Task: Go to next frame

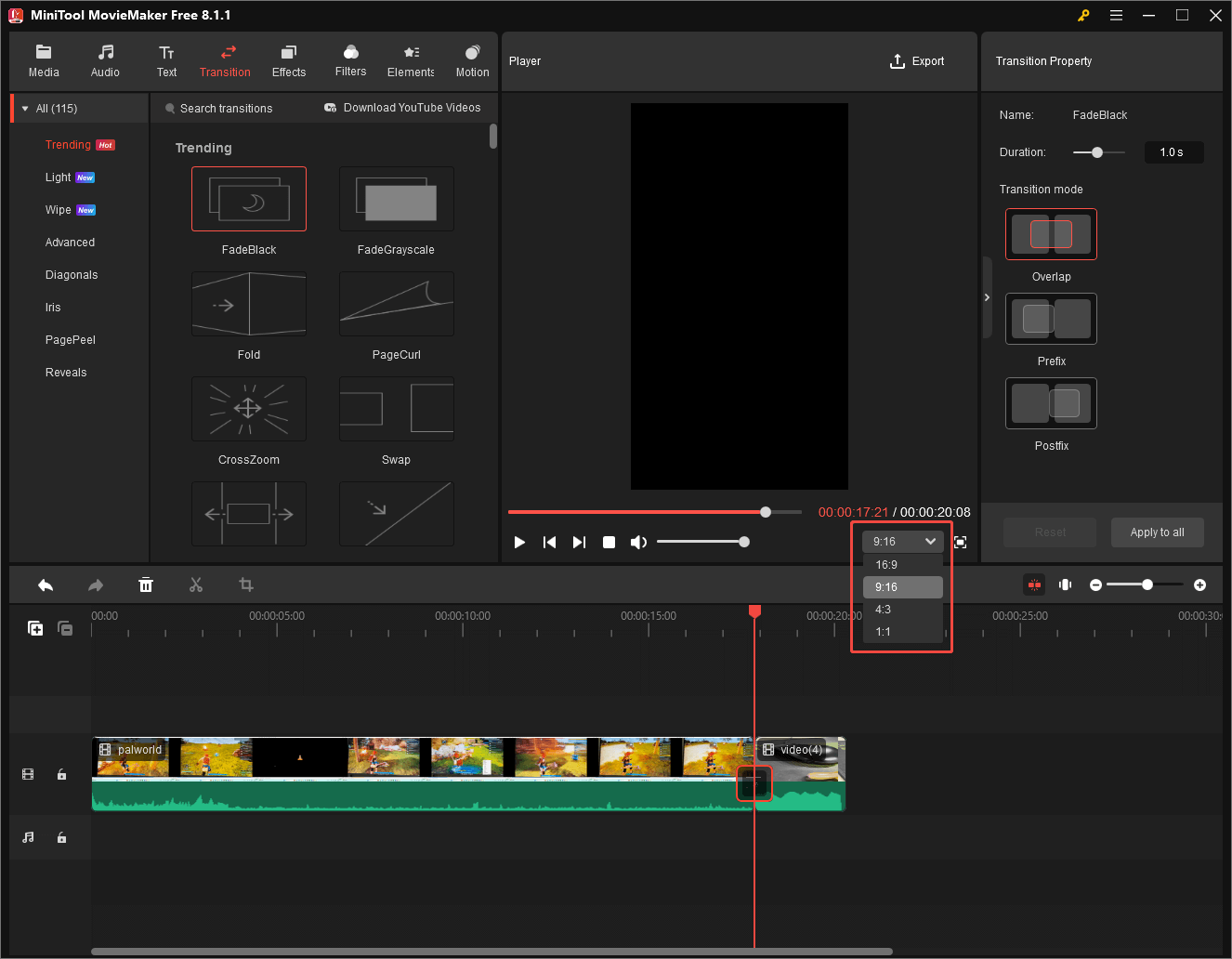Action: (x=579, y=542)
